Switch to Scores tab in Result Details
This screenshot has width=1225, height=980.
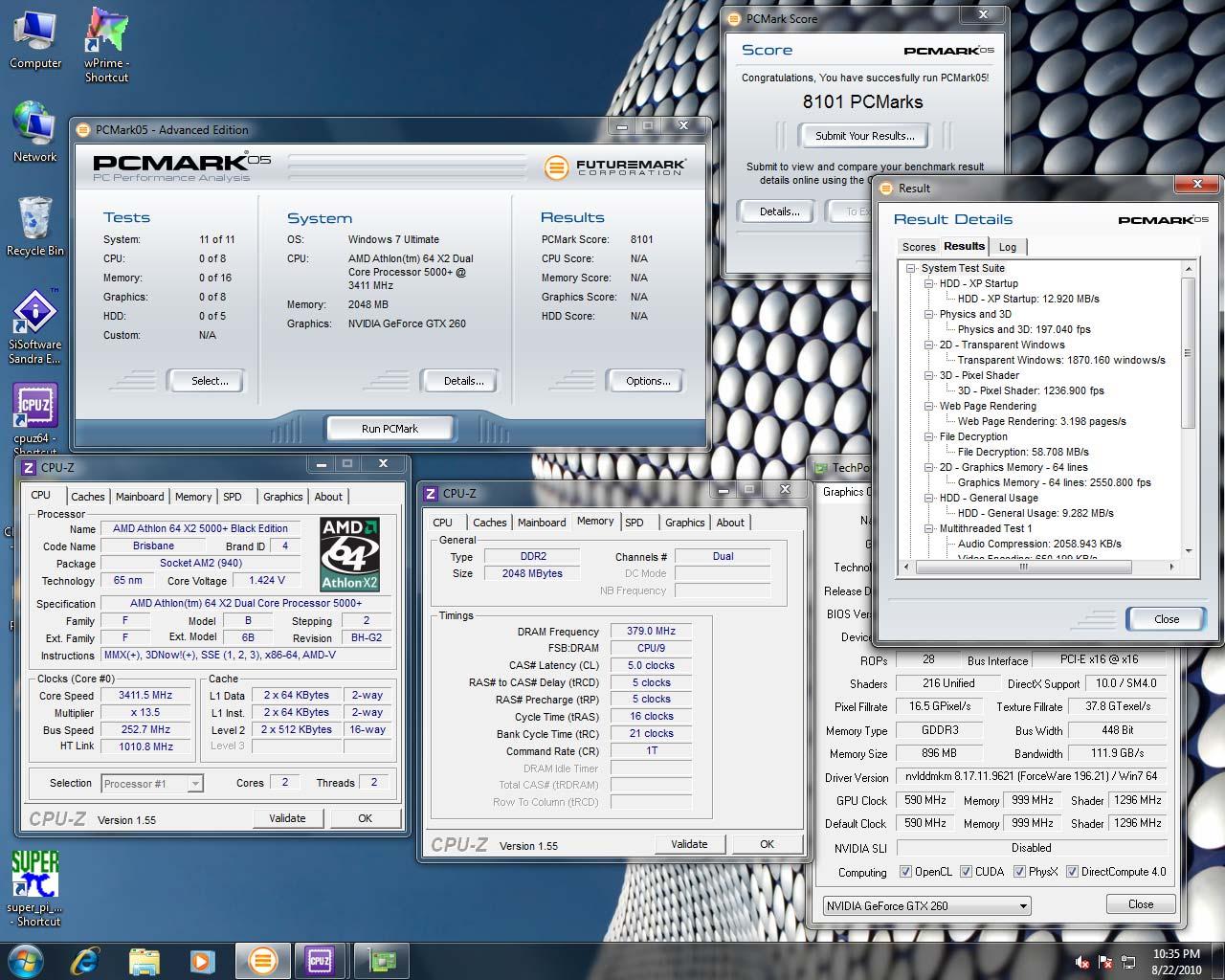click(919, 247)
